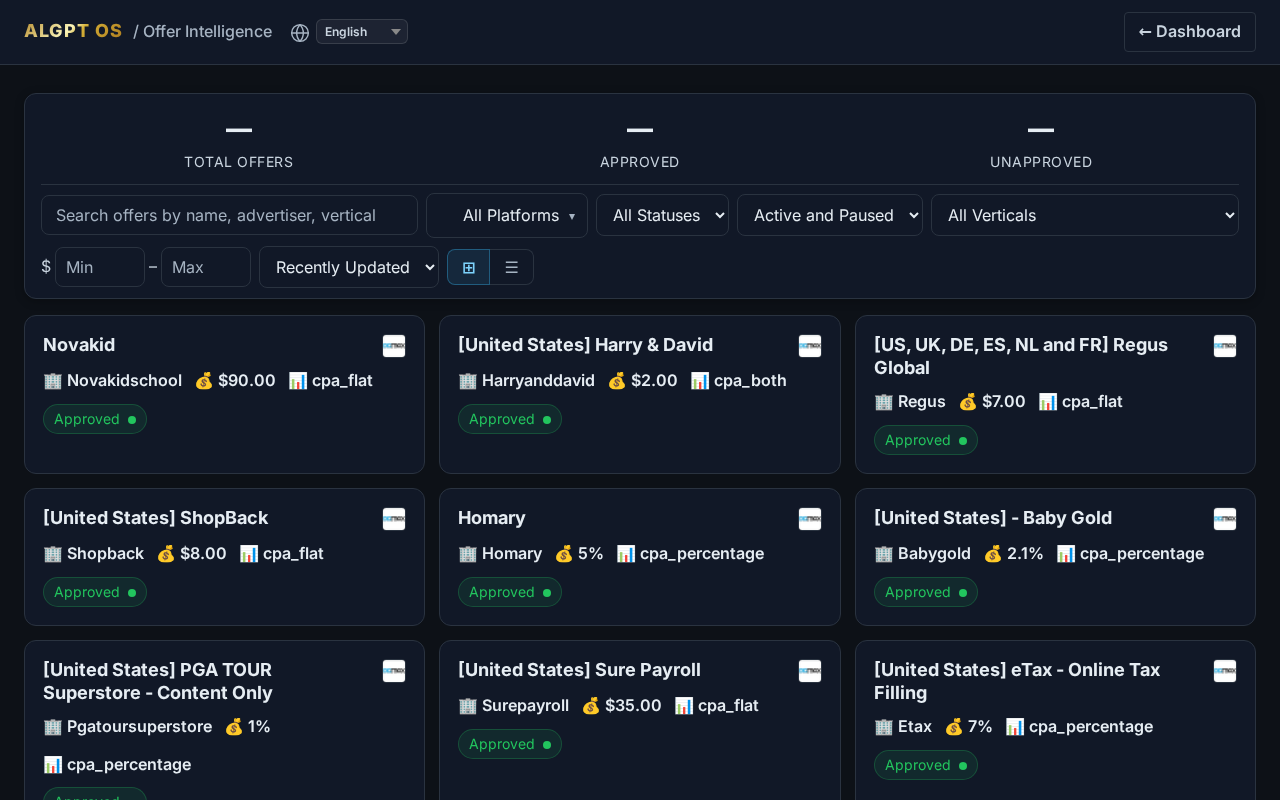
Task: Open the Homary offer title
Action: 492,518
